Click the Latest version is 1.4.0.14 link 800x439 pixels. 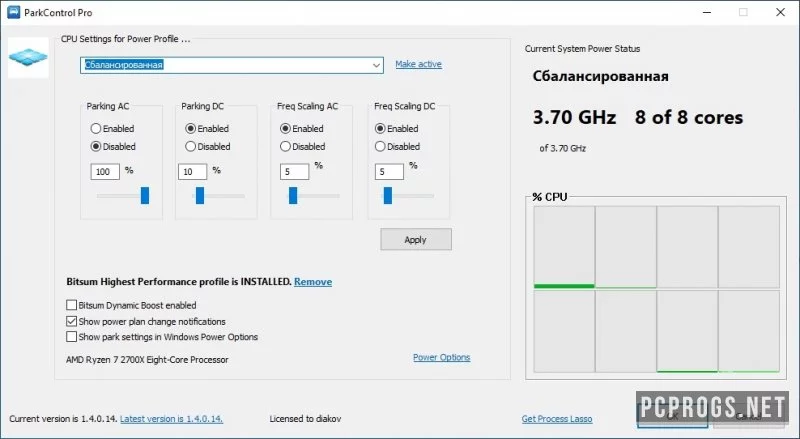point(171,419)
